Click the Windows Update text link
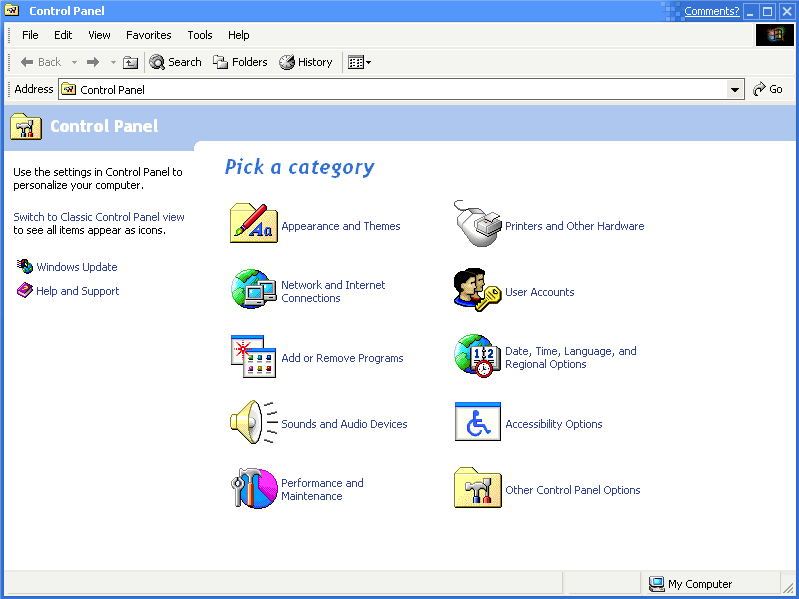The image size is (799, 599). click(x=77, y=267)
